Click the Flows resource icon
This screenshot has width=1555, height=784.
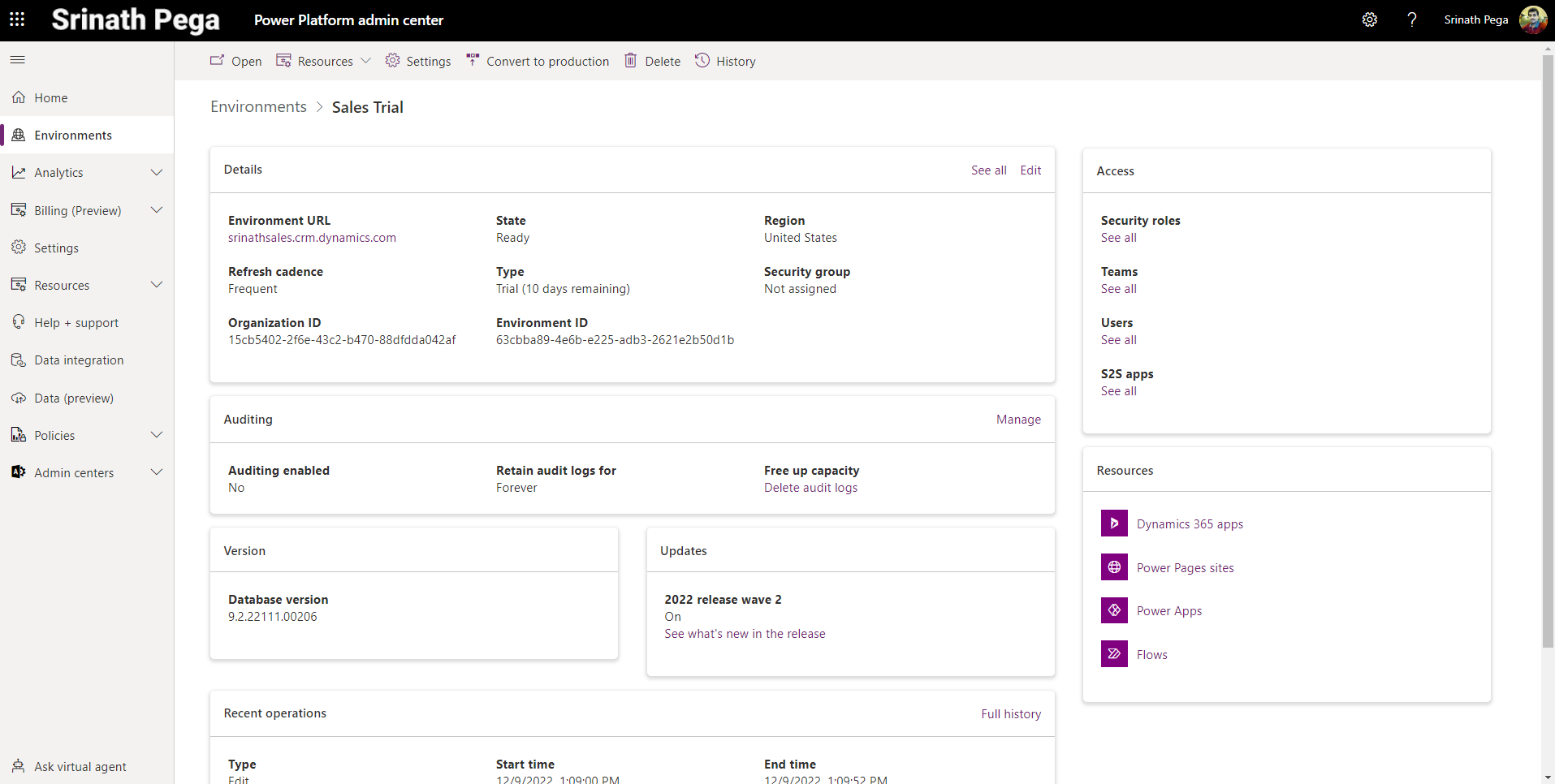coord(1114,654)
